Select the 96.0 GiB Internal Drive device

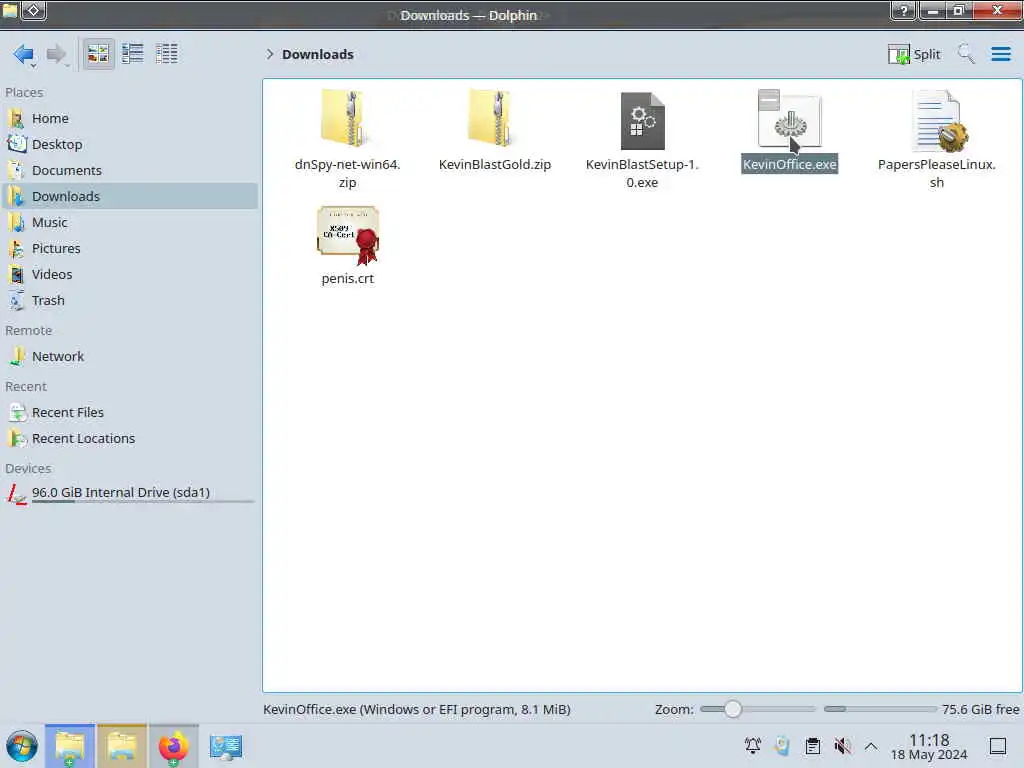[x=129, y=493]
